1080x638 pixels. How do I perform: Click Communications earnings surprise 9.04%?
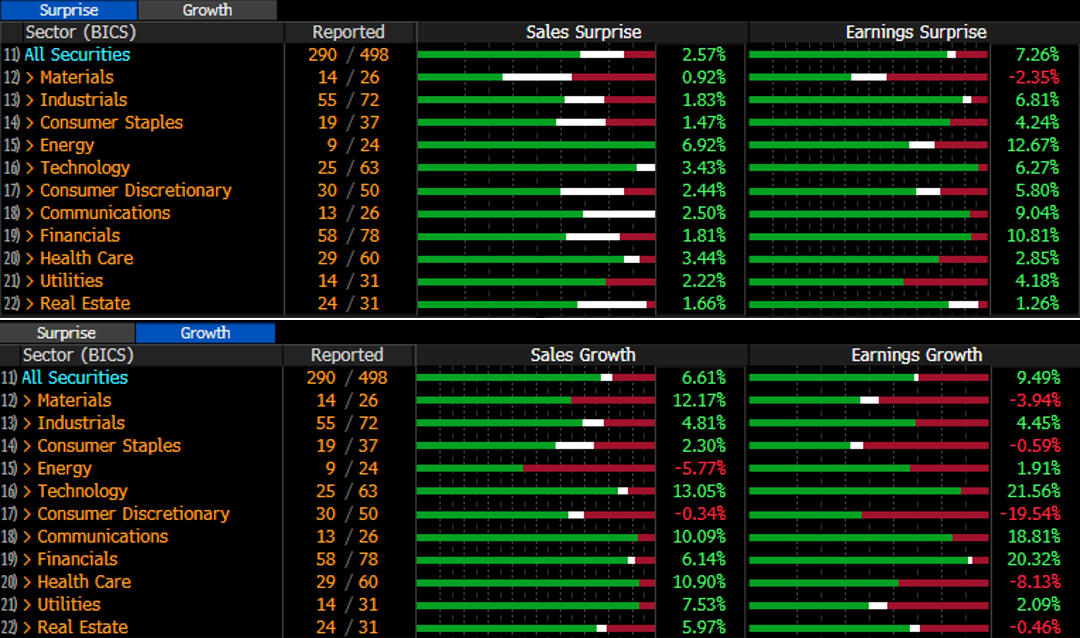tap(1037, 213)
